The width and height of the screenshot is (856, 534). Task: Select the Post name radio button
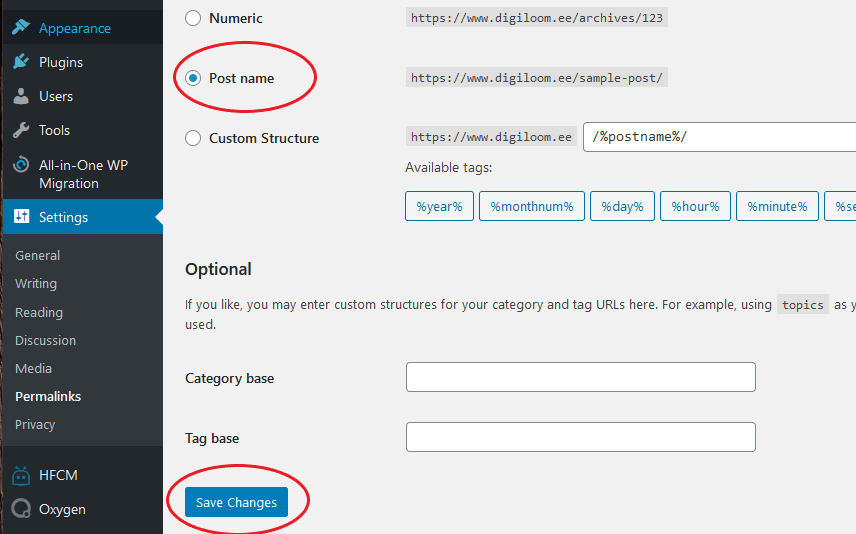(193, 78)
